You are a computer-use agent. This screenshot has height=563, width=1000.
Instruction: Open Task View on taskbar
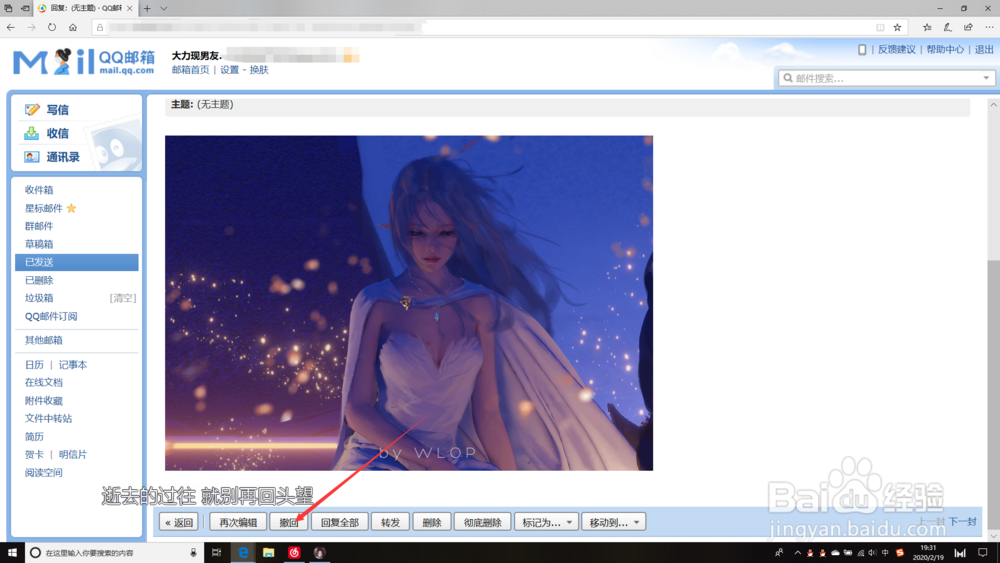(216, 553)
